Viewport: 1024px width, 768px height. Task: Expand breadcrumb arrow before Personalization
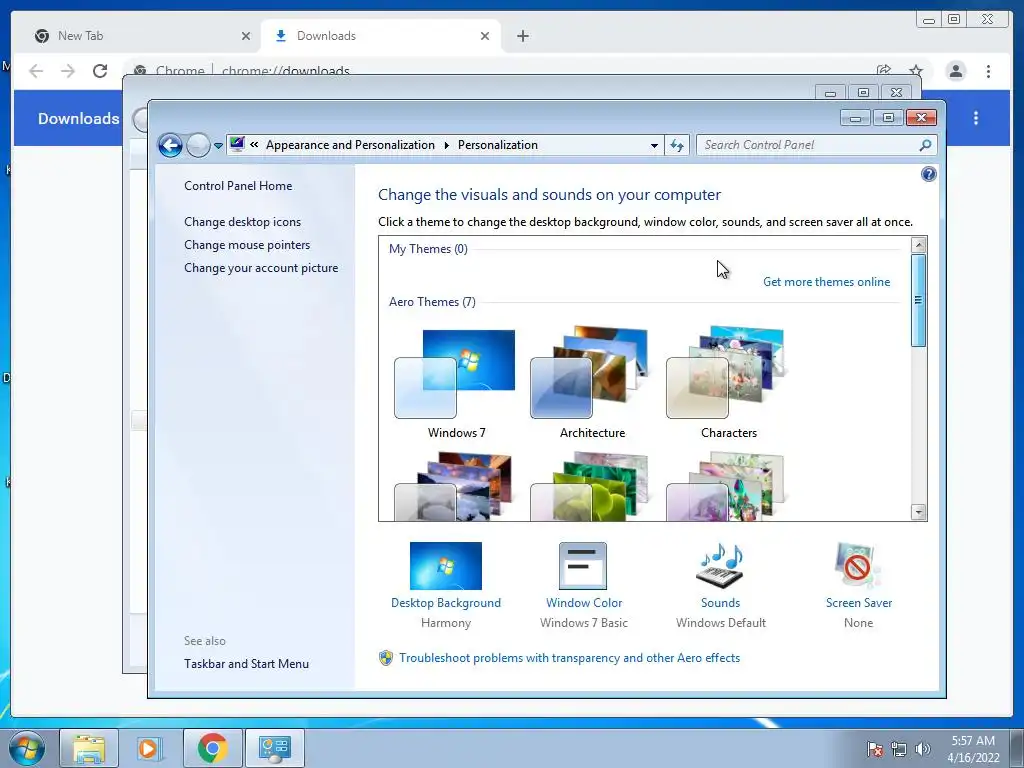pos(447,145)
